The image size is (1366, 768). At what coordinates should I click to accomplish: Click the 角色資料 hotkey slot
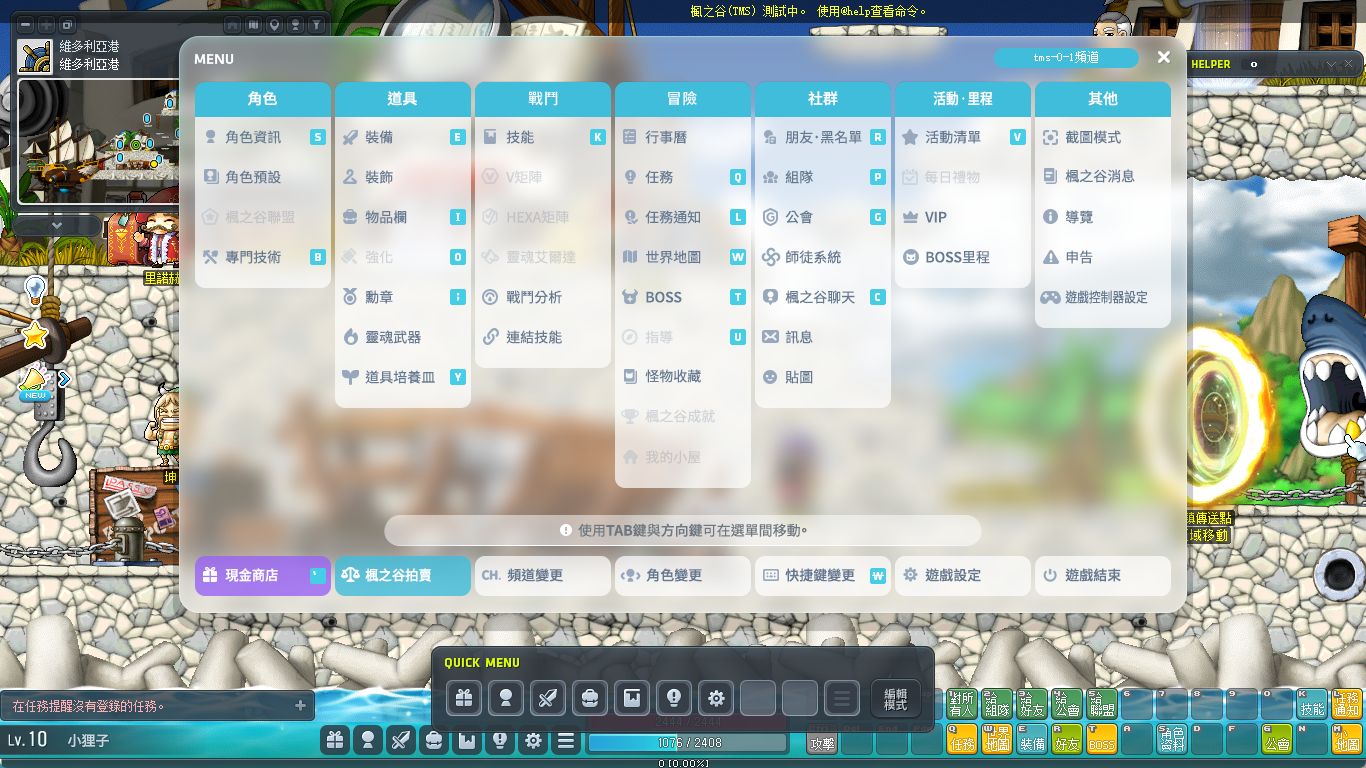pyautogui.click(x=1172, y=740)
